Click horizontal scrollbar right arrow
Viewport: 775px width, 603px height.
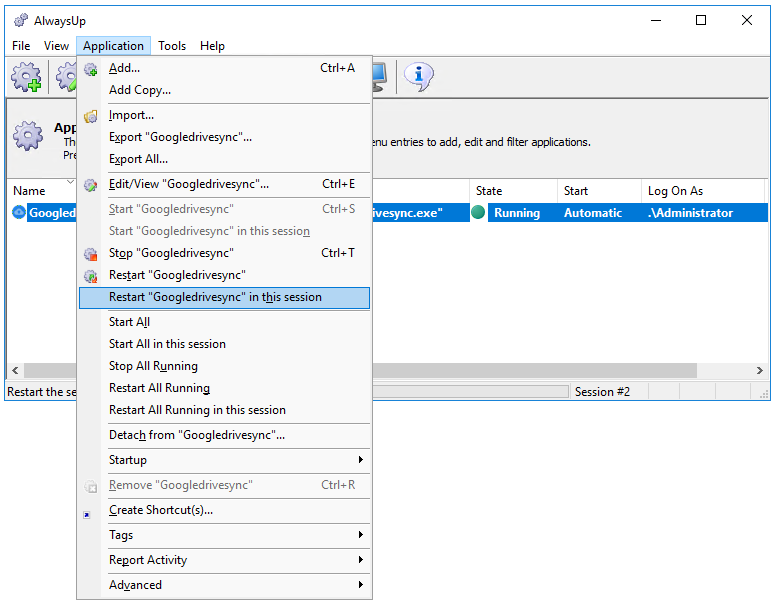(x=759, y=370)
